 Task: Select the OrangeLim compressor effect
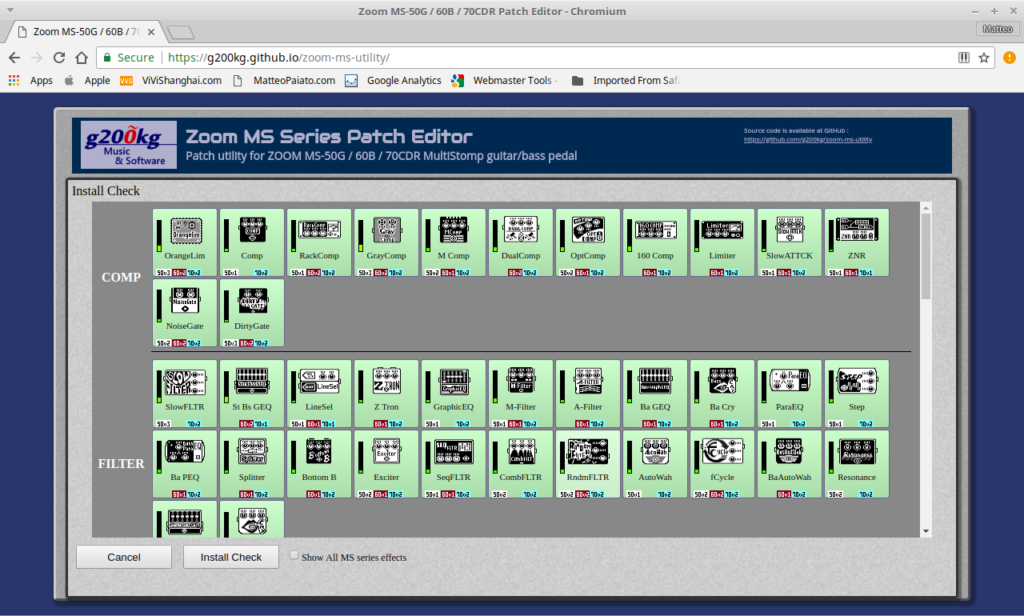(x=185, y=242)
